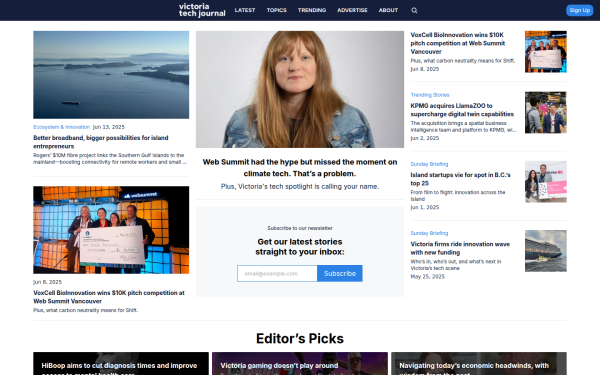Viewport: 600px width, 375px height.
Task: Click the Subscribe newsletter button
Action: (x=340, y=274)
